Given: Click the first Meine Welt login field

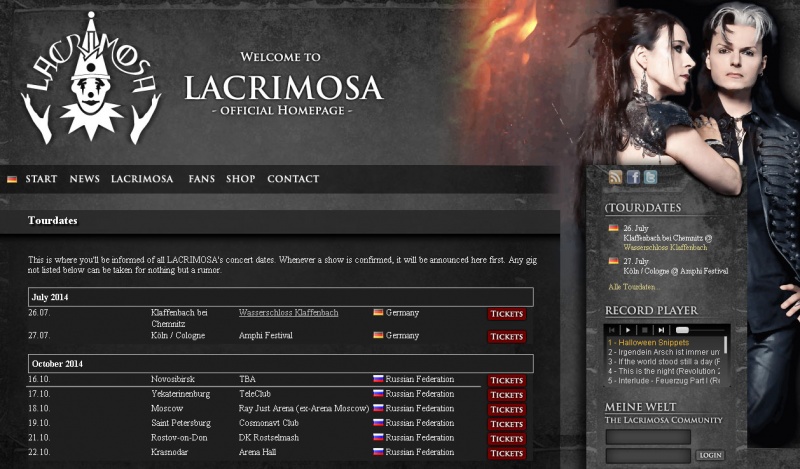Looking at the screenshot, I should (648, 437).
